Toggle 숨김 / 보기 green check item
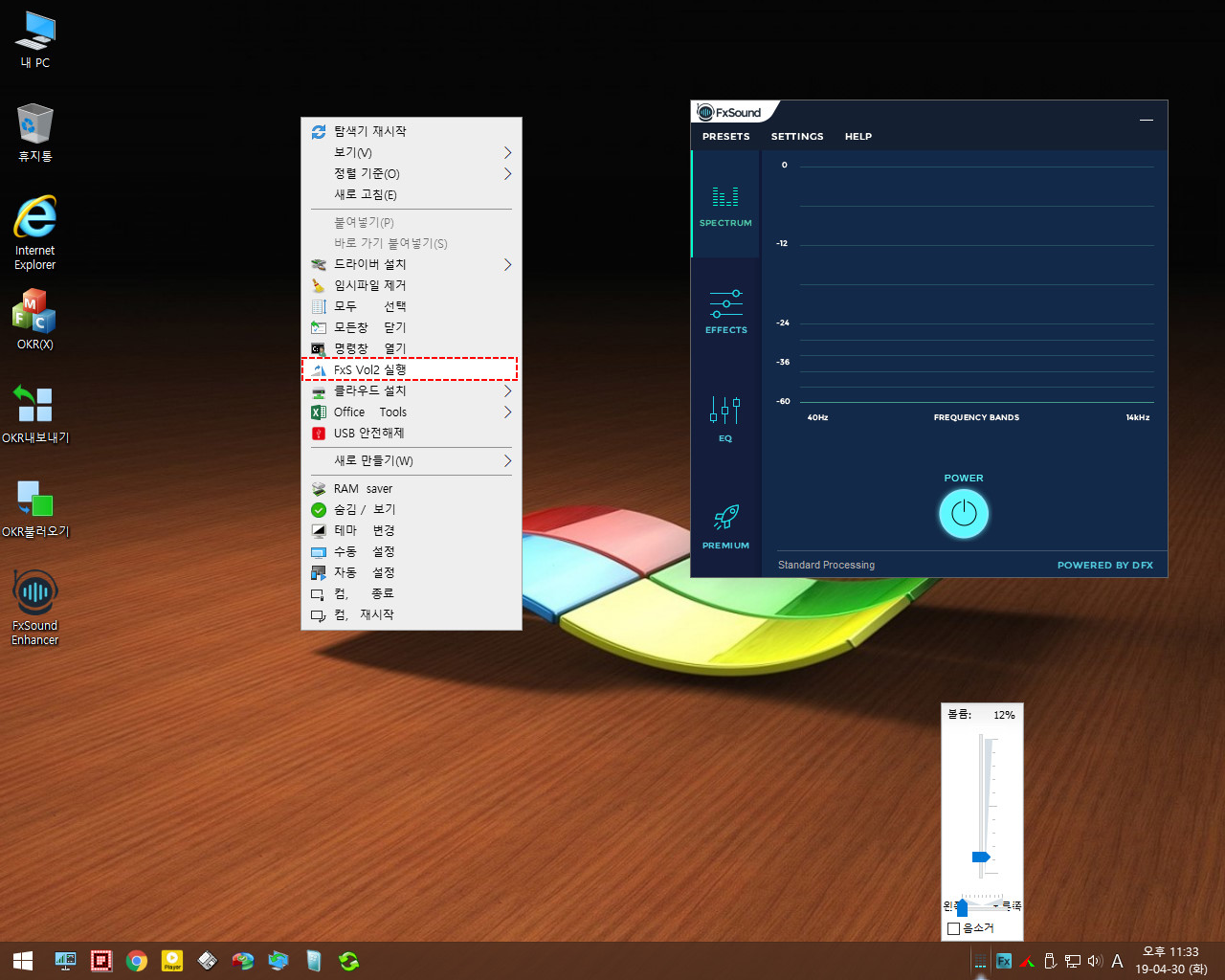This screenshot has height=980, width=1225. tap(412, 509)
